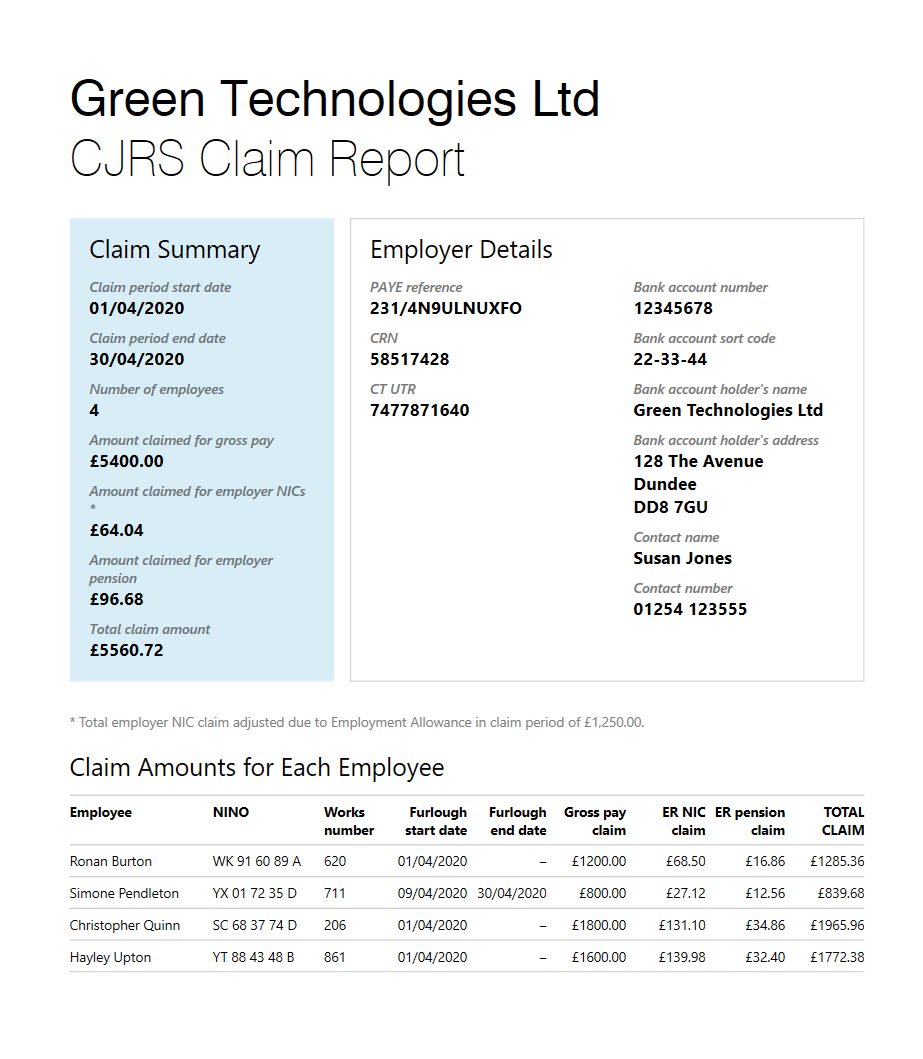The width and height of the screenshot is (923, 1059).
Task: Click ER pension claim £32.40
Action: [x=765, y=958]
